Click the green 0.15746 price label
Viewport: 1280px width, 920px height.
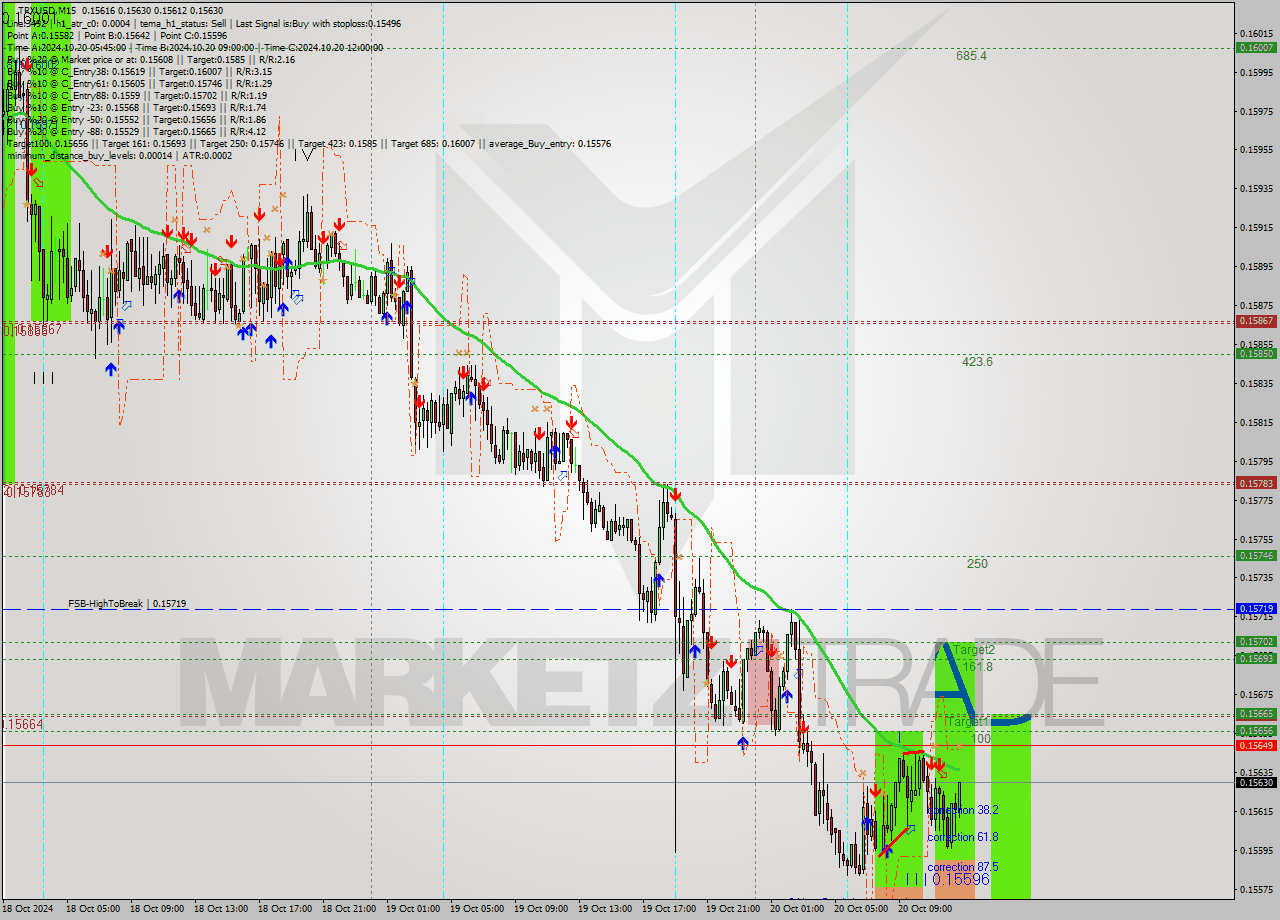pyautogui.click(x=1256, y=555)
